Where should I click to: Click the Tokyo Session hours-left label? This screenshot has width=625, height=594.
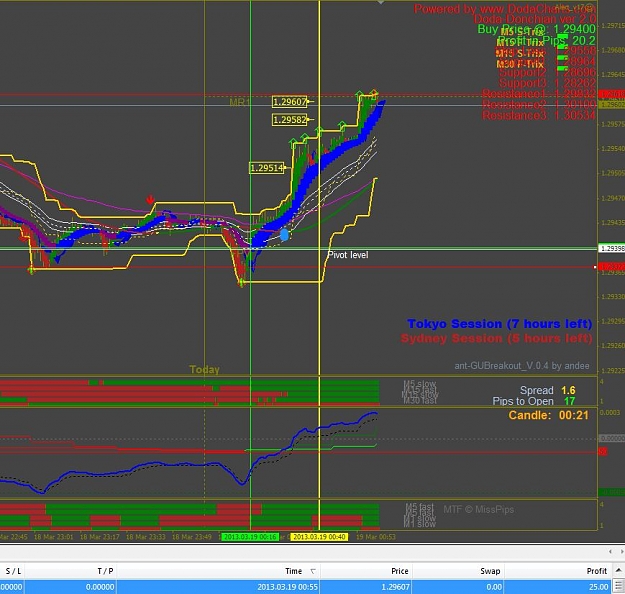click(499, 324)
